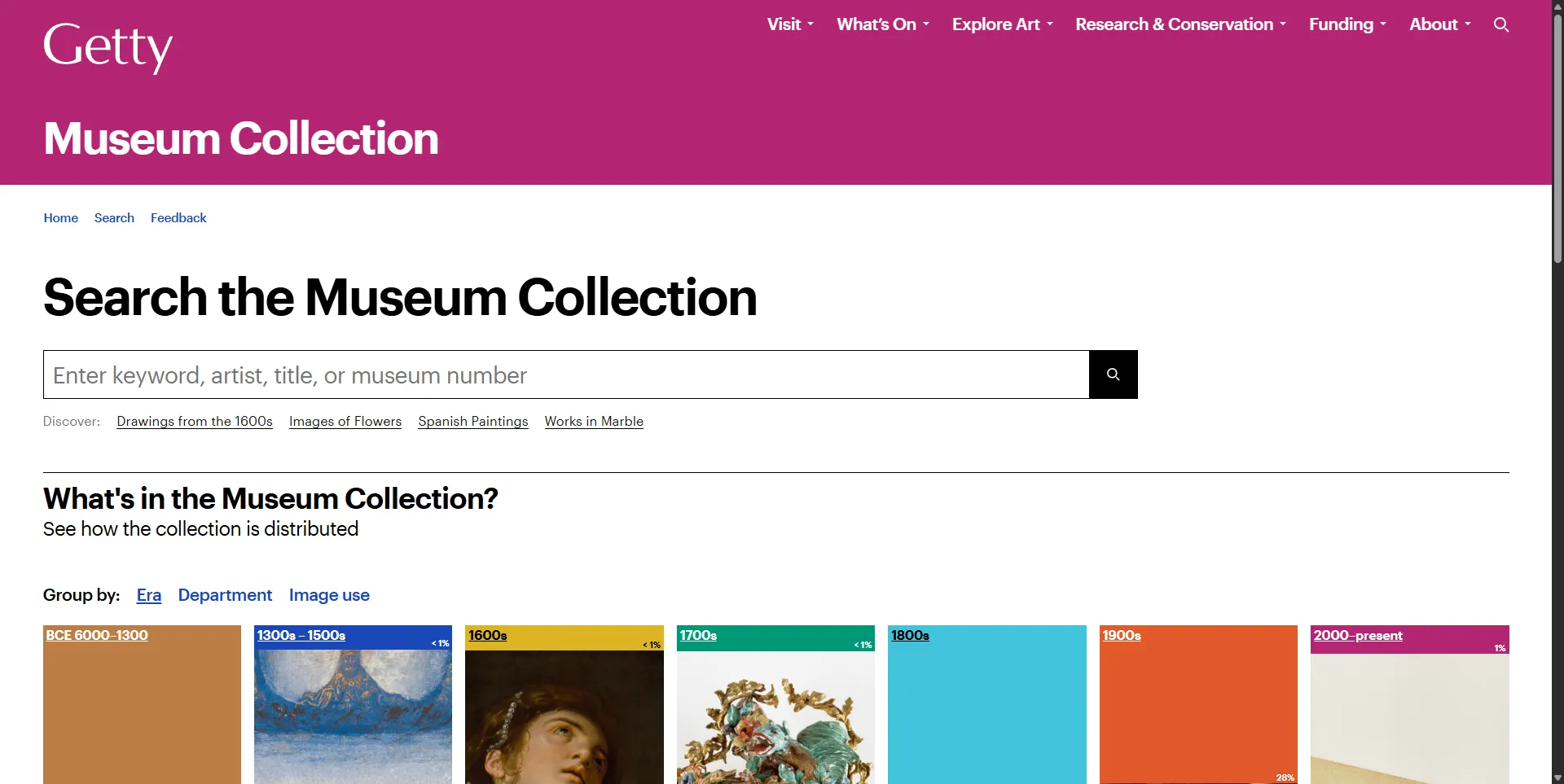Viewport: 1564px width, 784px height.
Task: Open the Spanish Paintings discover link
Action: click(472, 421)
